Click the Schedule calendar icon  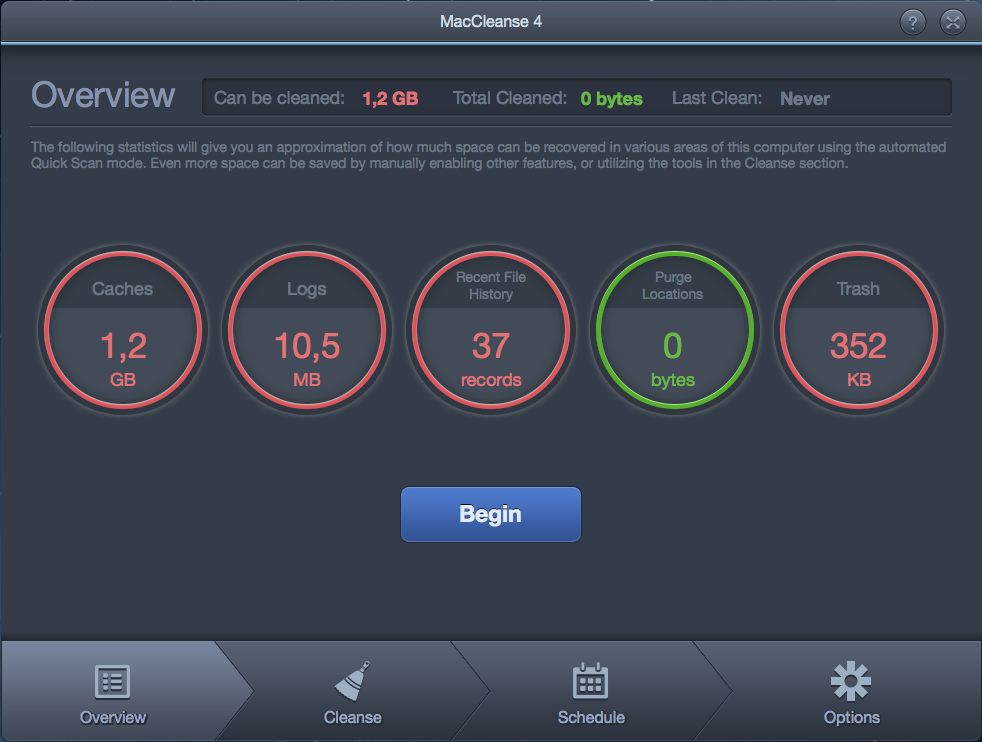(591, 681)
